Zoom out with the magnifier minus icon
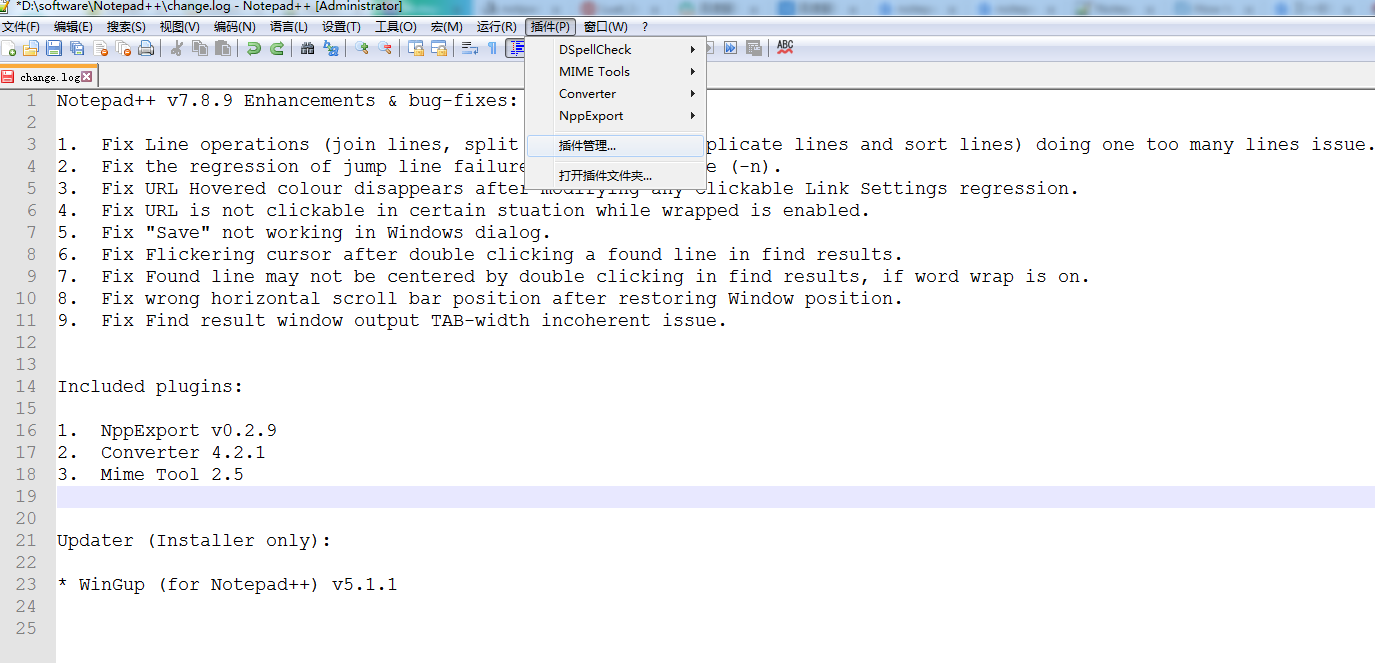 pyautogui.click(x=385, y=48)
